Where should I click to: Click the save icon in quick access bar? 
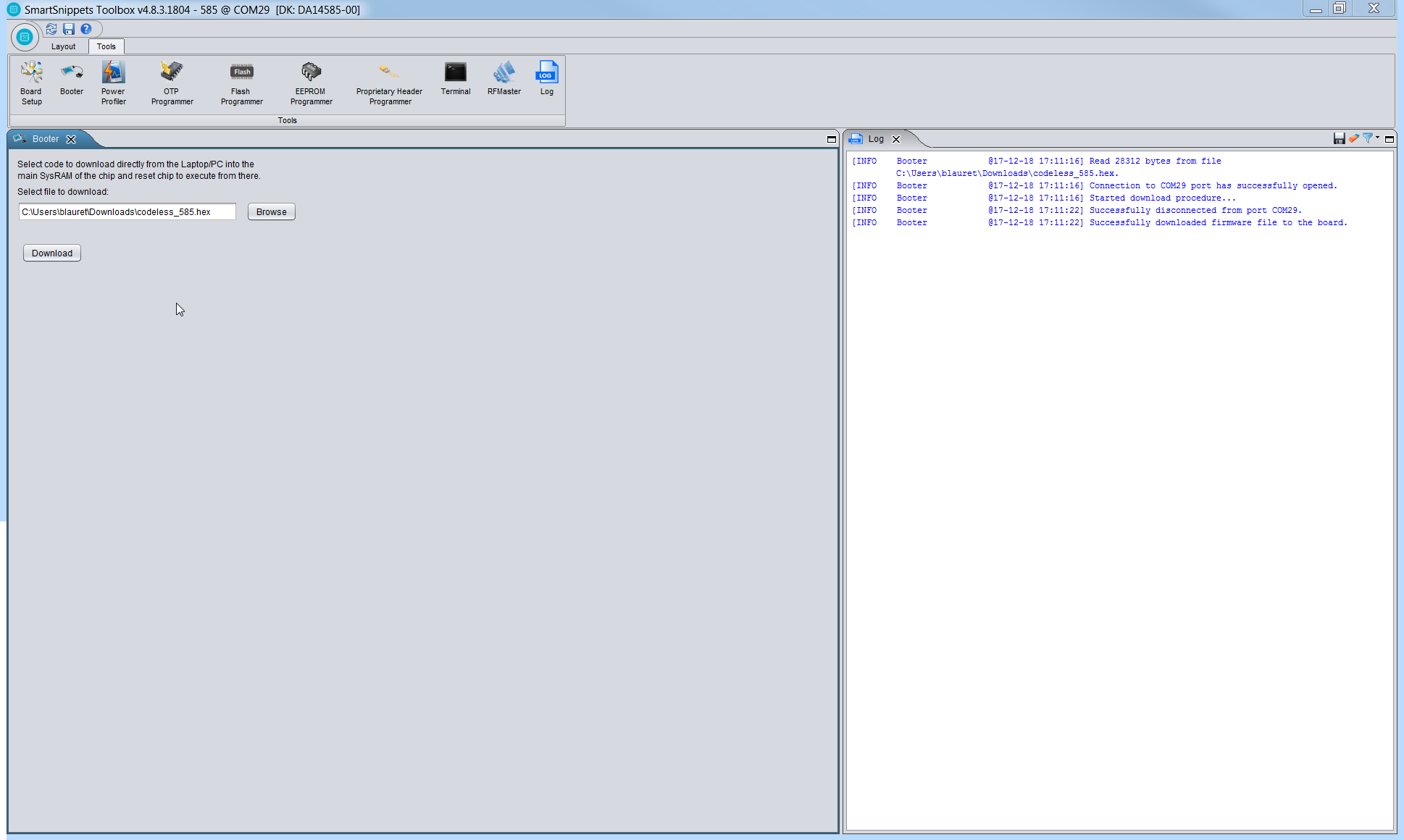(x=69, y=29)
